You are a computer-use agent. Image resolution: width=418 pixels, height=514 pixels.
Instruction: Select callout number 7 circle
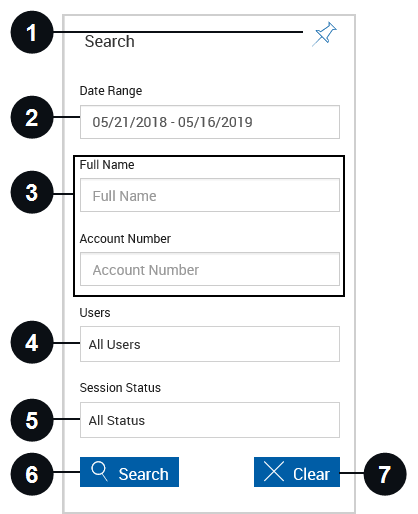tap(385, 474)
